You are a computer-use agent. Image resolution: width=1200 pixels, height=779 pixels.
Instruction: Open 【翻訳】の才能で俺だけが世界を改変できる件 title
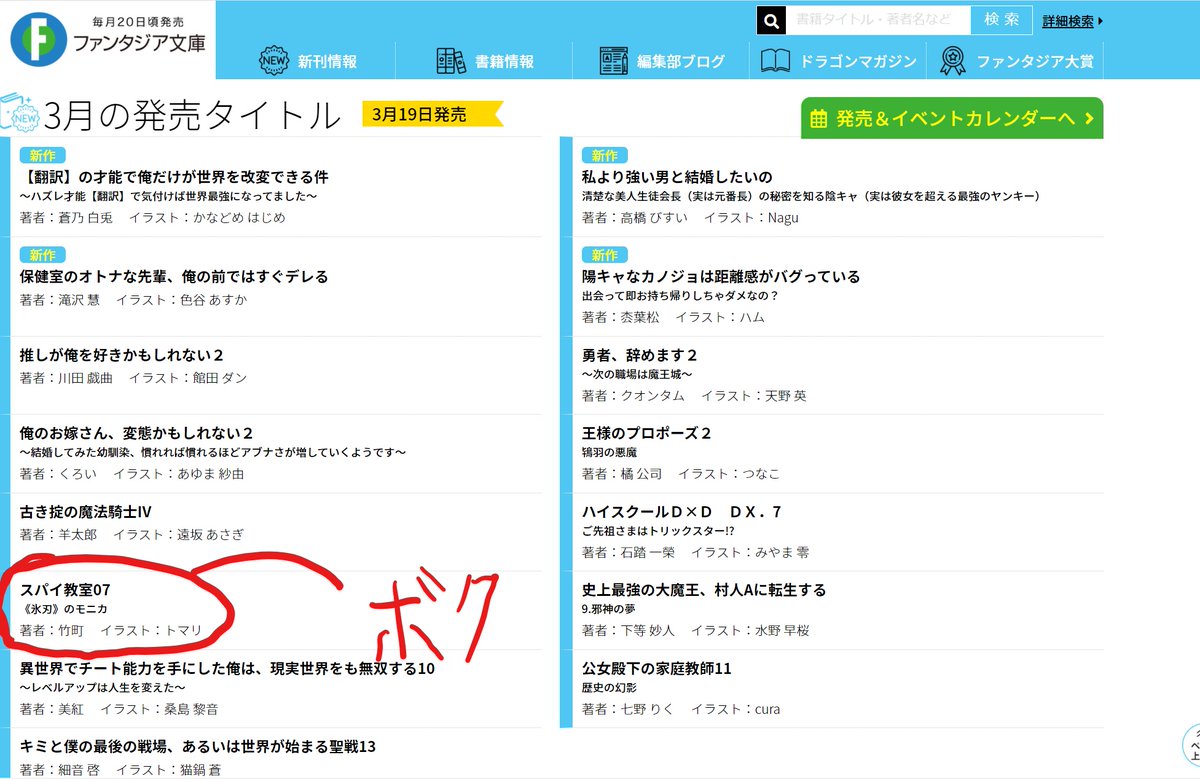(175, 177)
